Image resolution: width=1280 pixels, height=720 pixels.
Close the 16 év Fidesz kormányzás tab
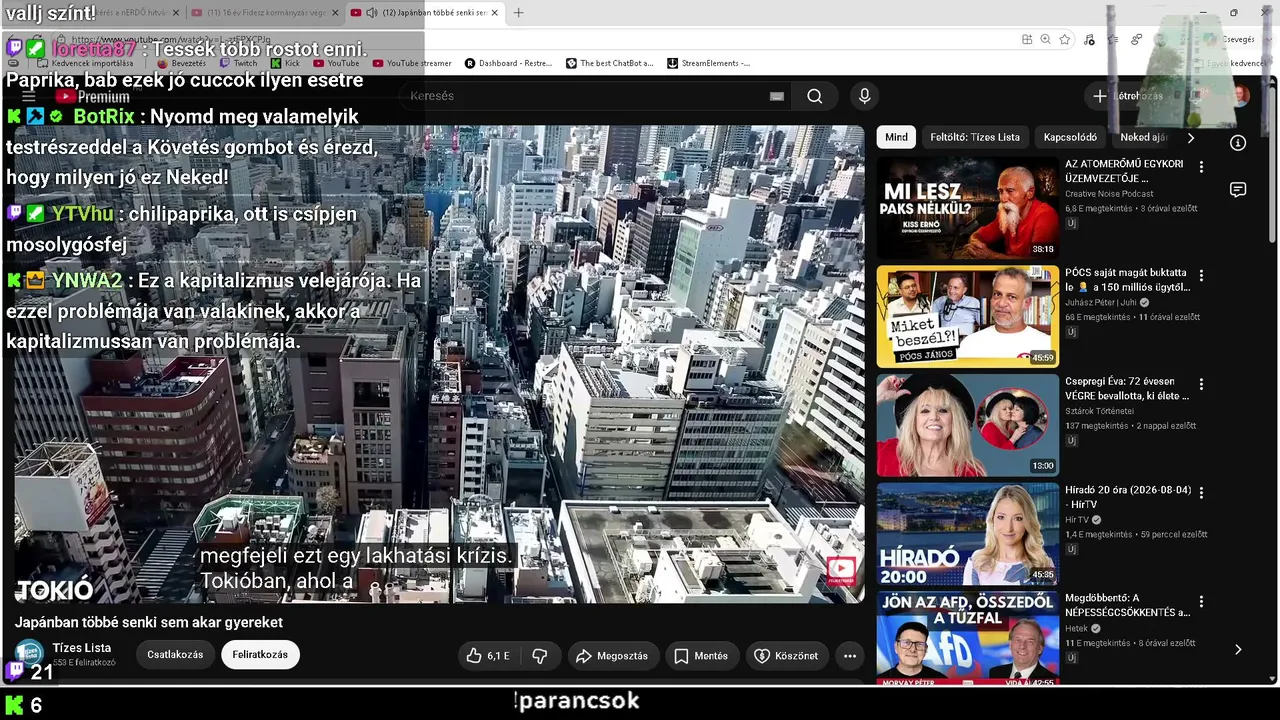click(335, 13)
